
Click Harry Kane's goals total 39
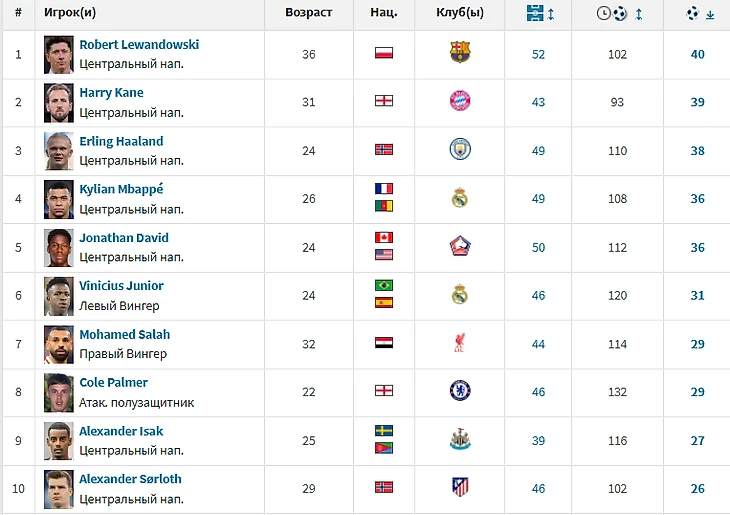coord(697,102)
